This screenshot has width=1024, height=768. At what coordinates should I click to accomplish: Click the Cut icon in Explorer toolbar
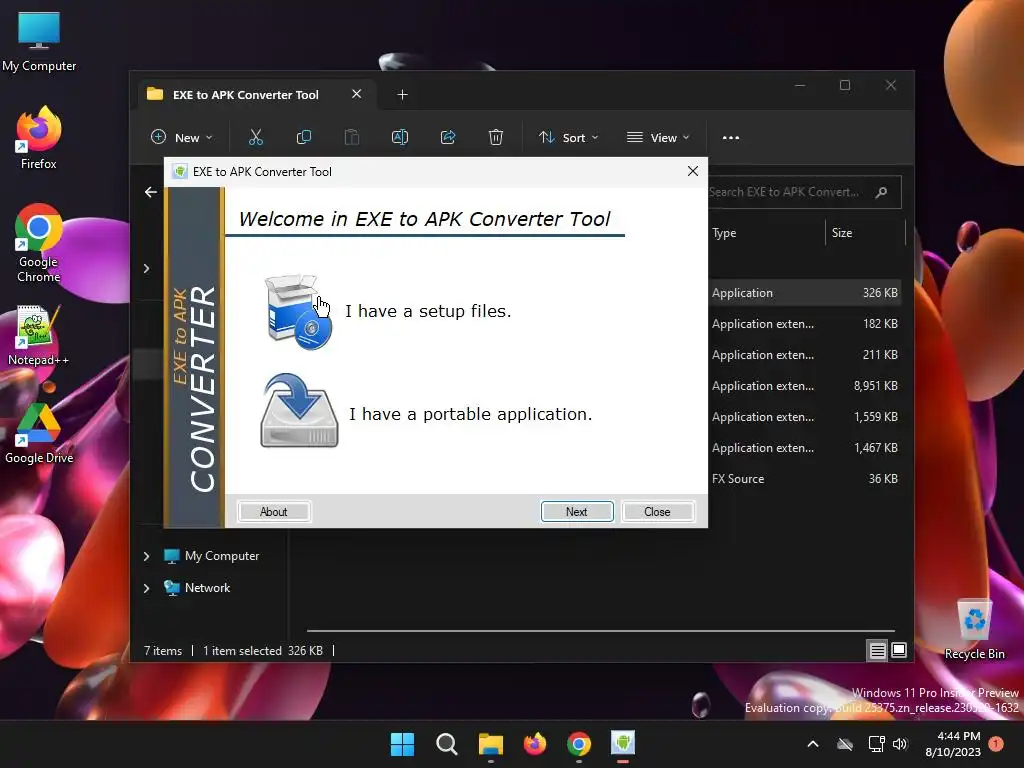pyautogui.click(x=255, y=137)
